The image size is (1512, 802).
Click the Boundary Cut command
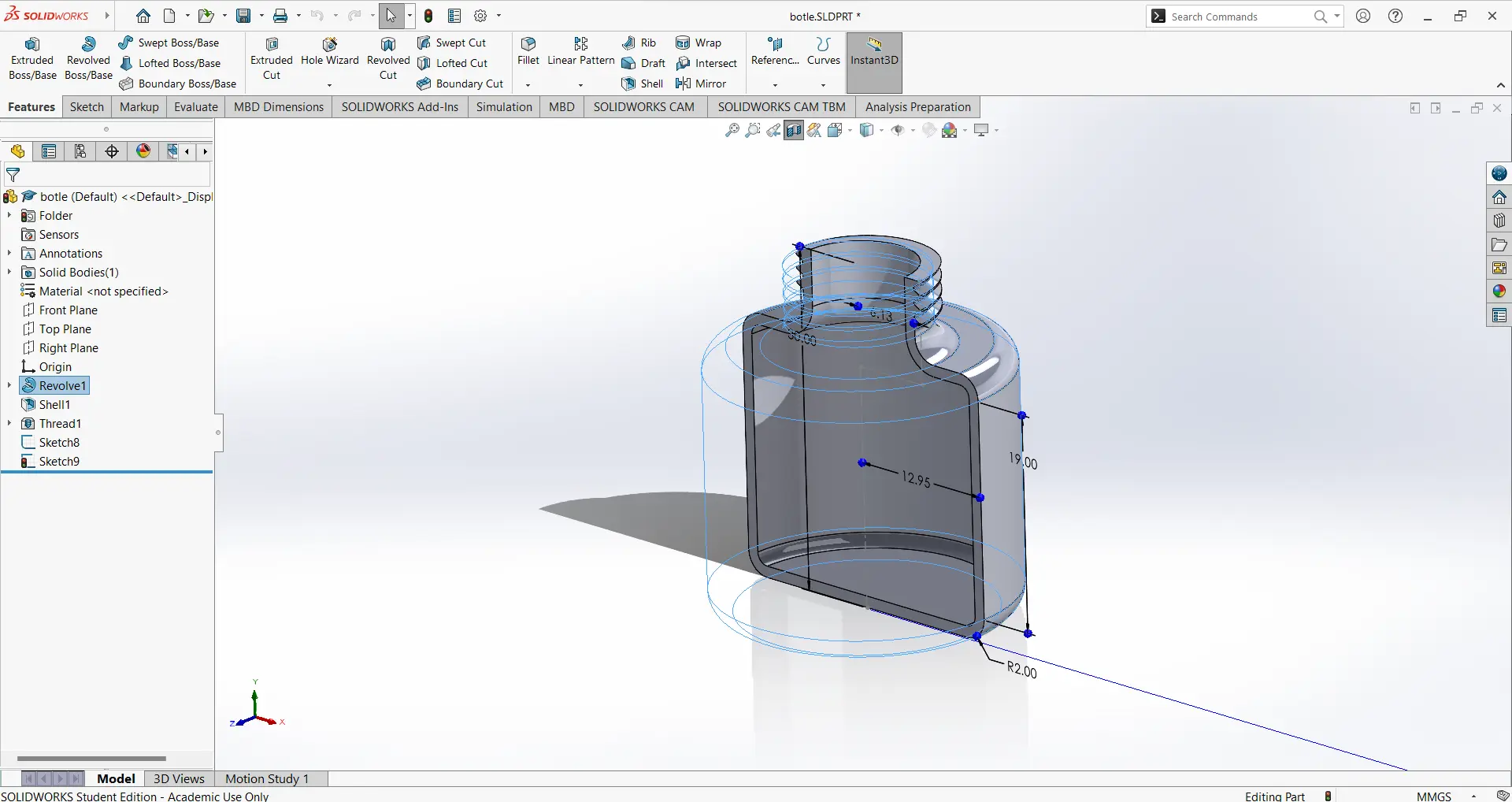click(460, 84)
